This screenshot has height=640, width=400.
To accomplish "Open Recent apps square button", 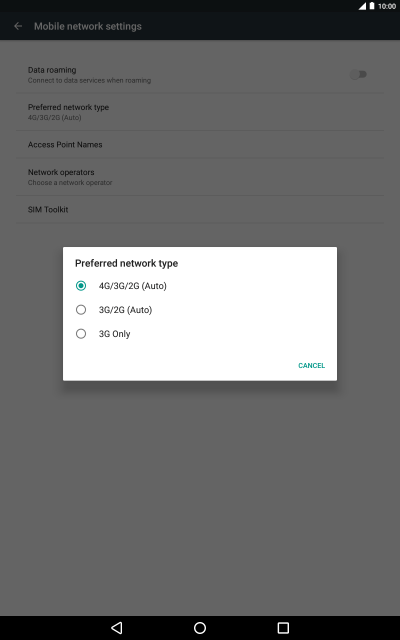I will point(283,627).
